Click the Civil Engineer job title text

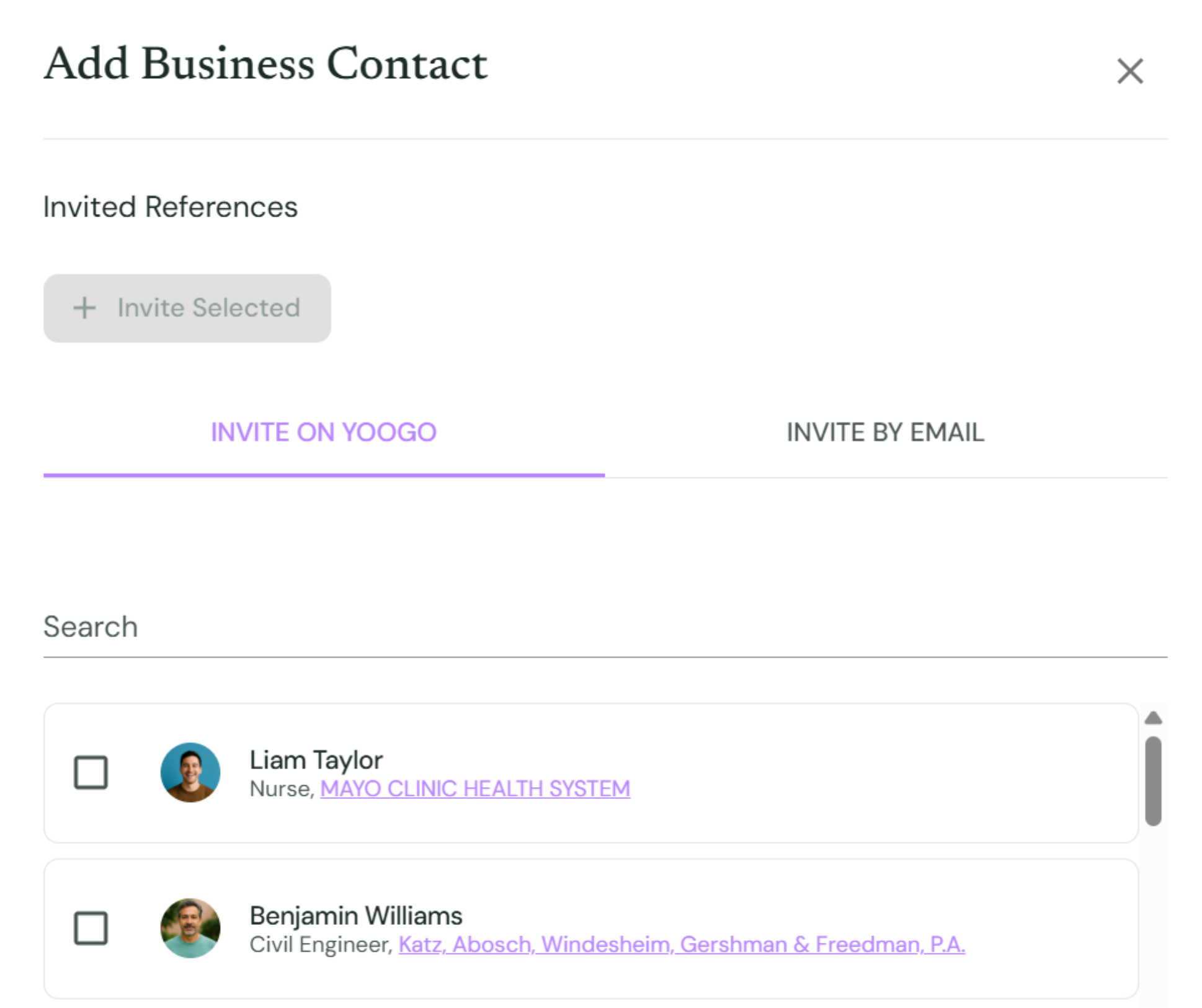(319, 944)
